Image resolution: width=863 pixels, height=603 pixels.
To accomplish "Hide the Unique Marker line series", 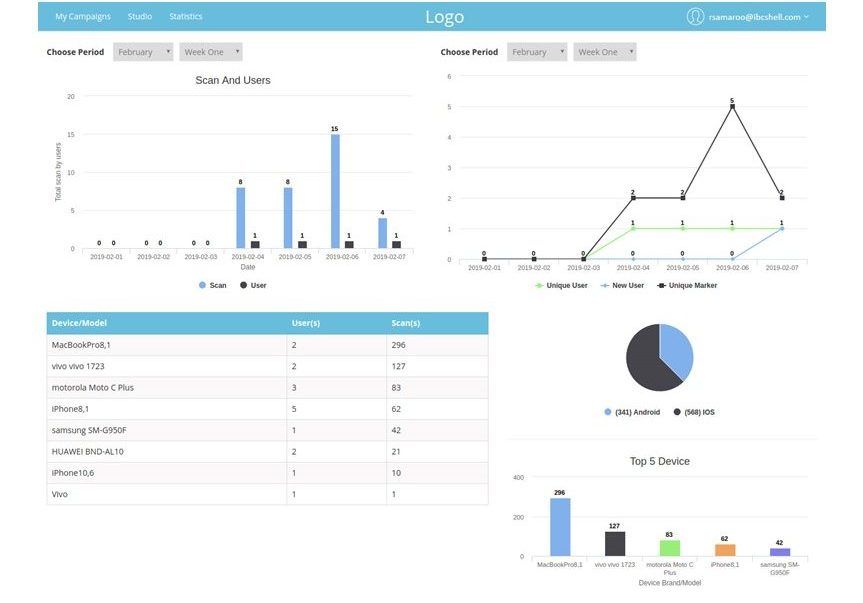I will (661, 285).
